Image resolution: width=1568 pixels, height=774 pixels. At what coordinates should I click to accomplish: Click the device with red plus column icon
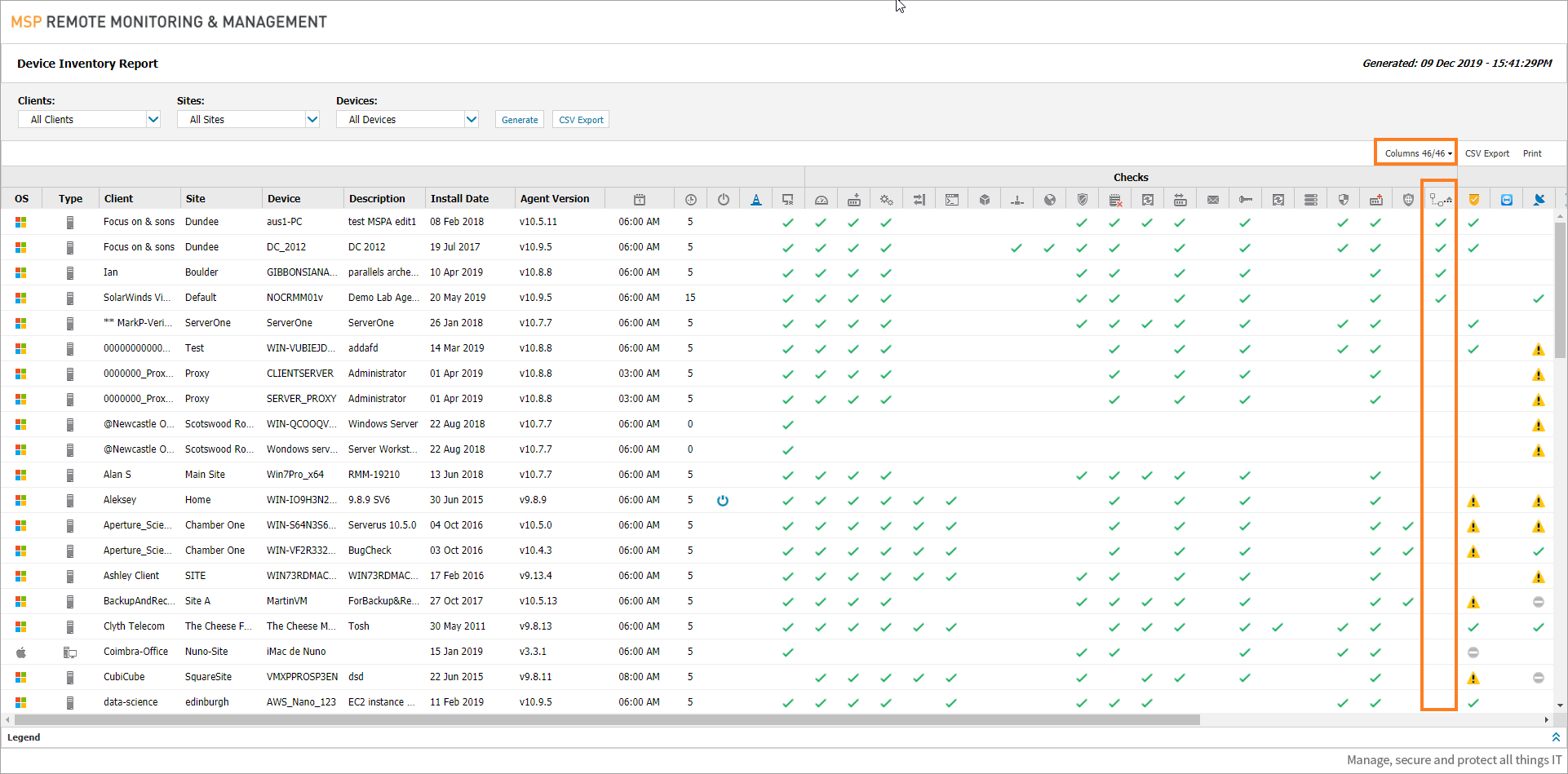point(1376,199)
